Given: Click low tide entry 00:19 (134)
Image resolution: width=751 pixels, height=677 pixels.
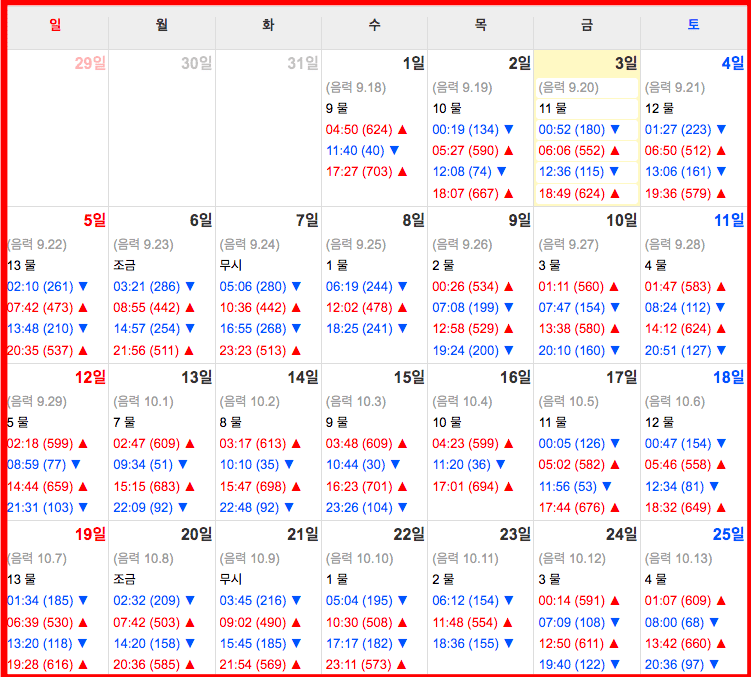Looking at the screenshot, I should (x=473, y=129).
